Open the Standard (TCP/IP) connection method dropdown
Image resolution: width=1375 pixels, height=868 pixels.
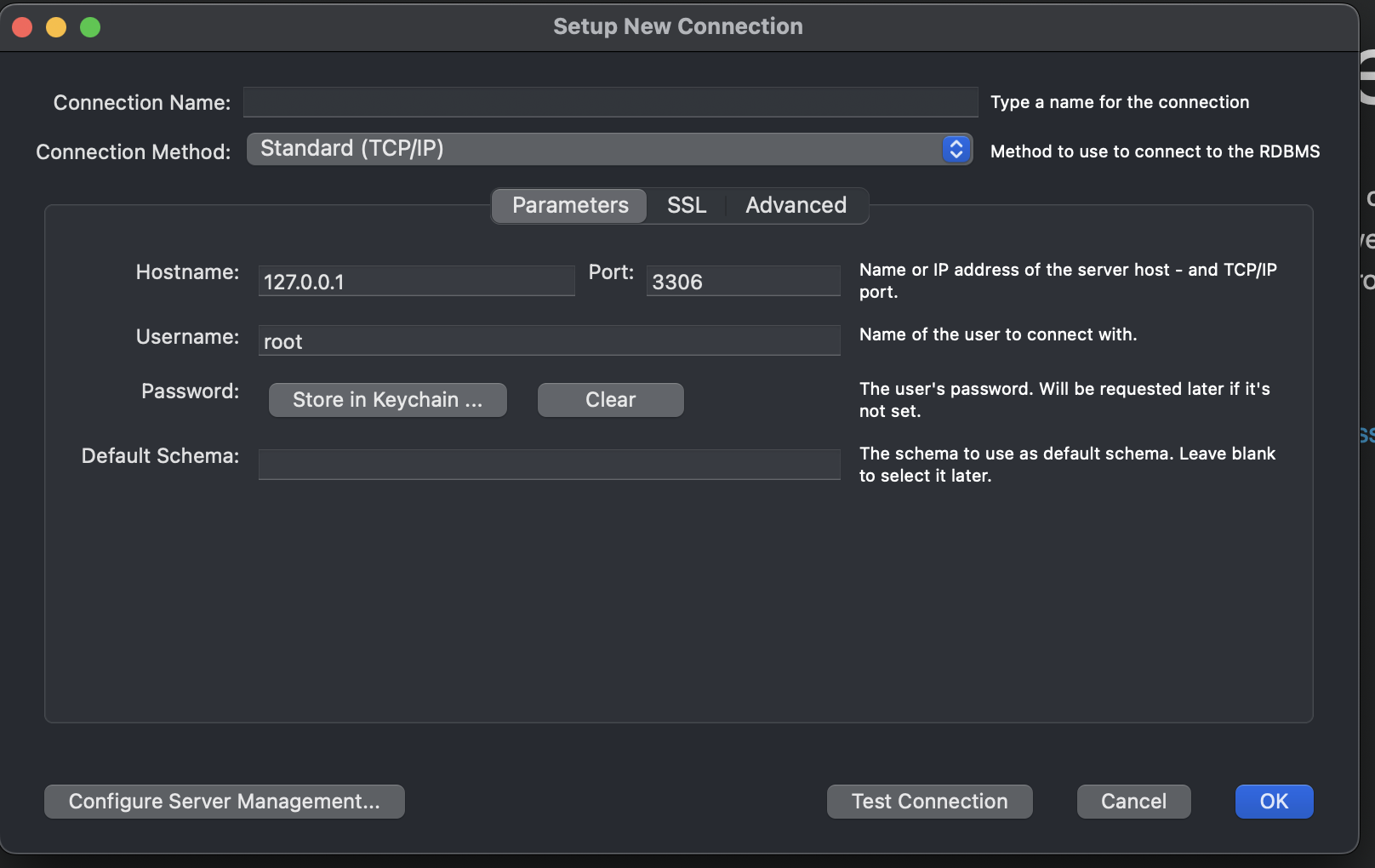[596, 149]
